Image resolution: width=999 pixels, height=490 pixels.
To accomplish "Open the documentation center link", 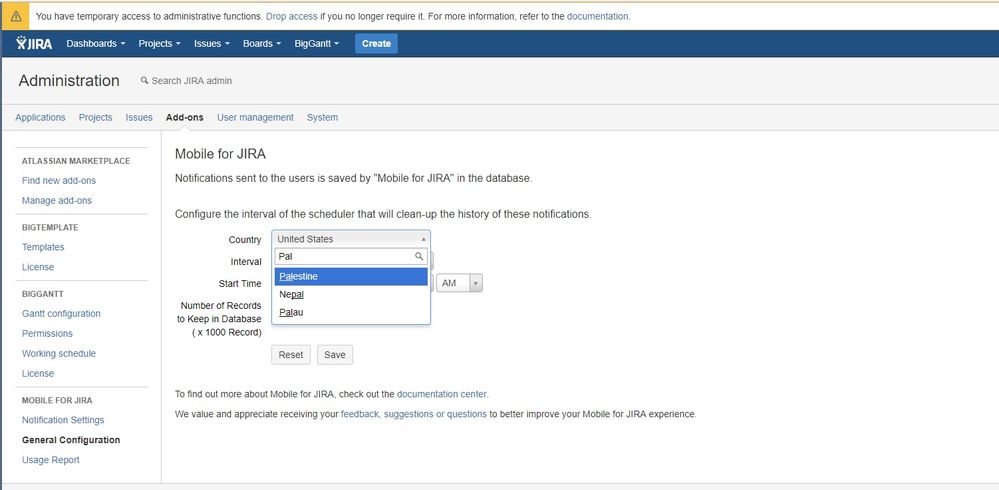I will pos(442,394).
